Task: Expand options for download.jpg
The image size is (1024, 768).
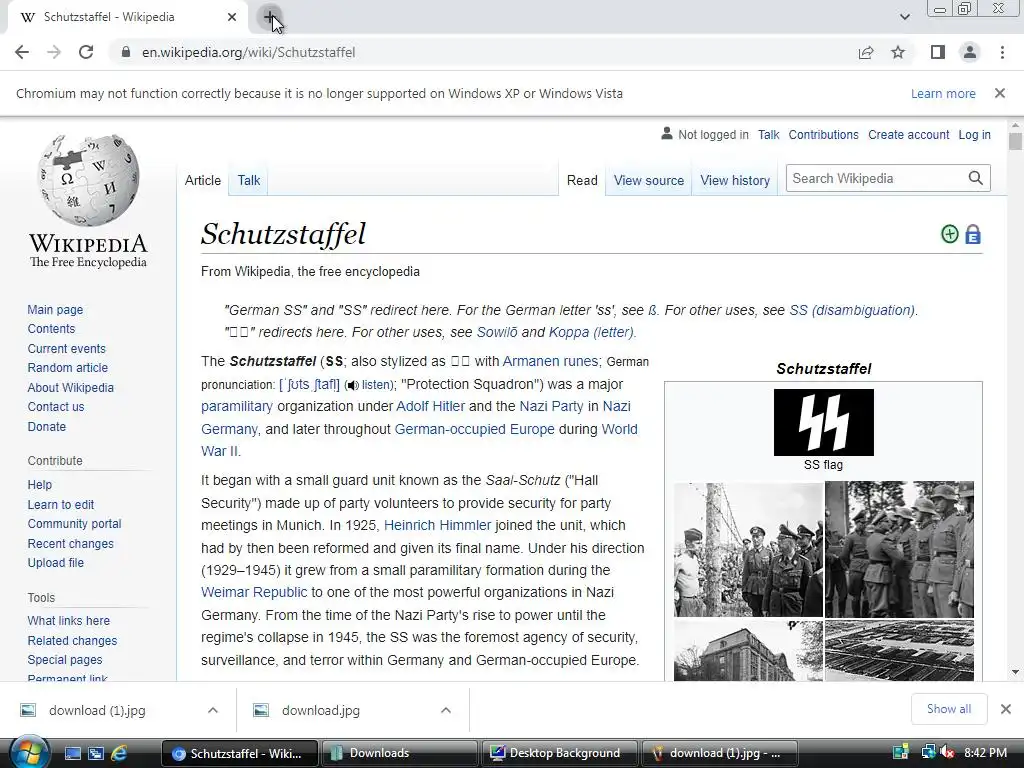Action: click(446, 710)
